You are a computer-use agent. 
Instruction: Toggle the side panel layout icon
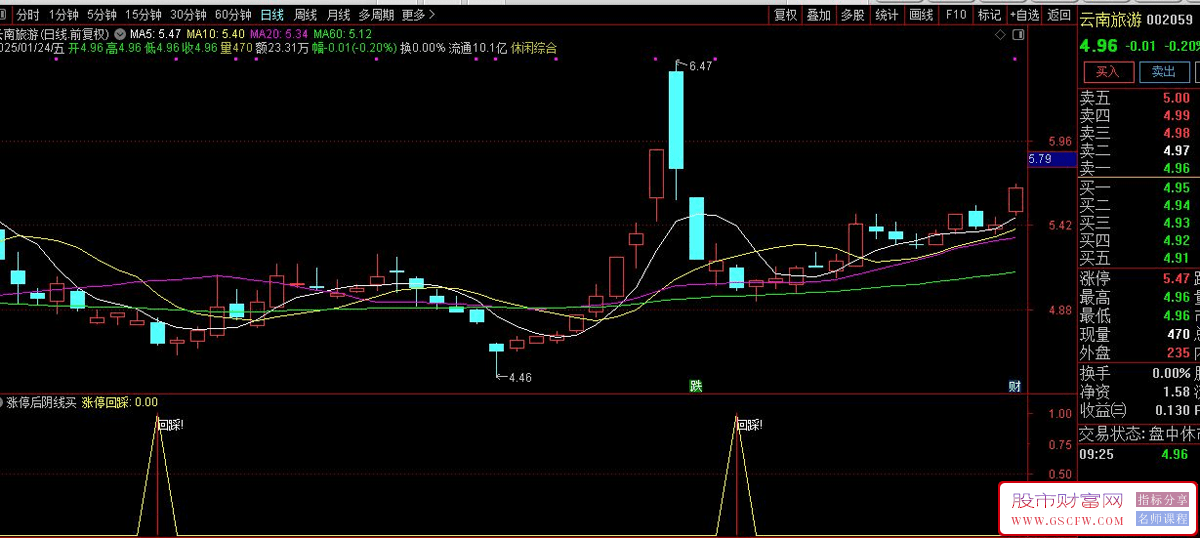click(x=1018, y=34)
